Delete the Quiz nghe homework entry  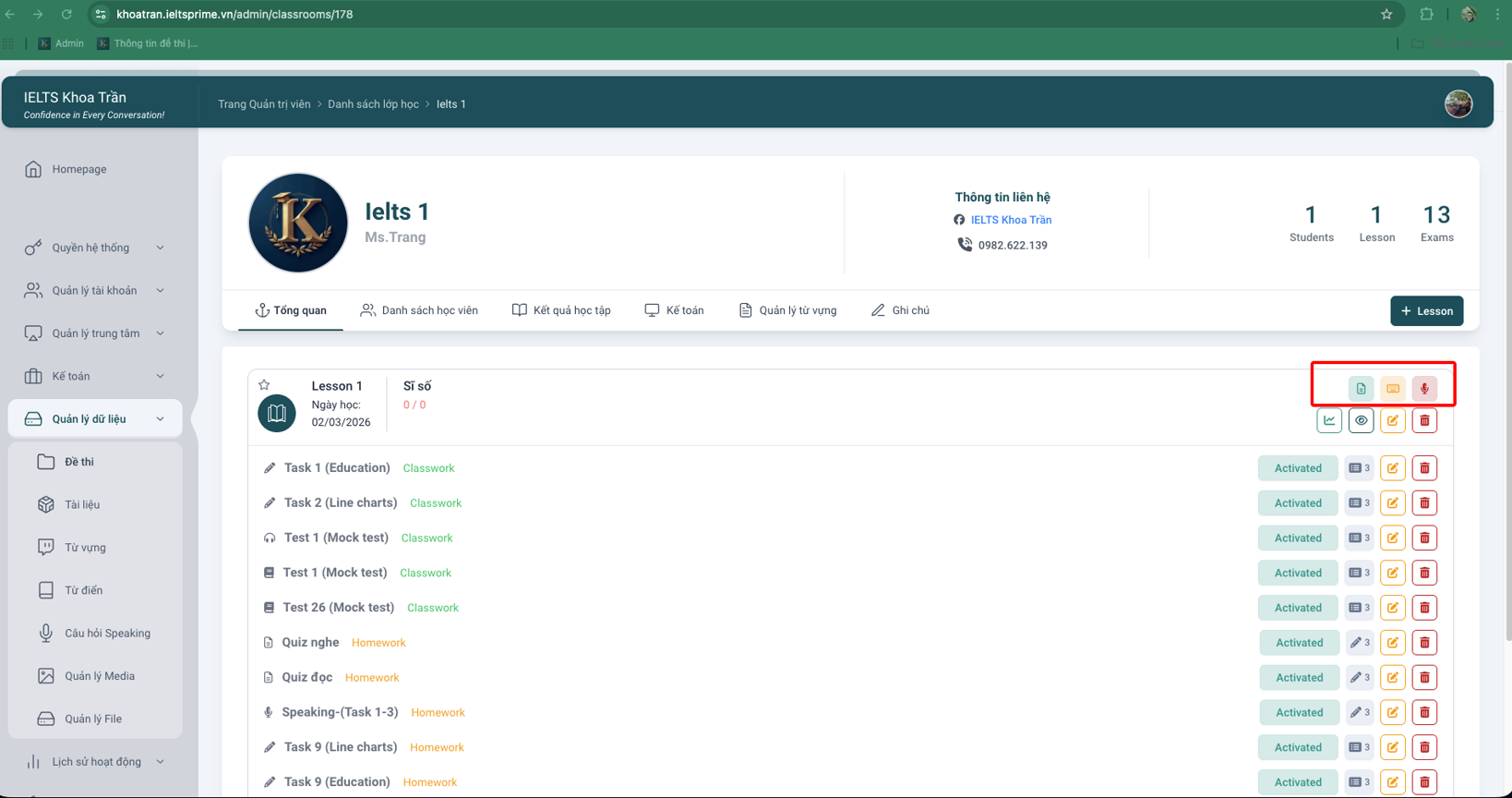tap(1424, 643)
